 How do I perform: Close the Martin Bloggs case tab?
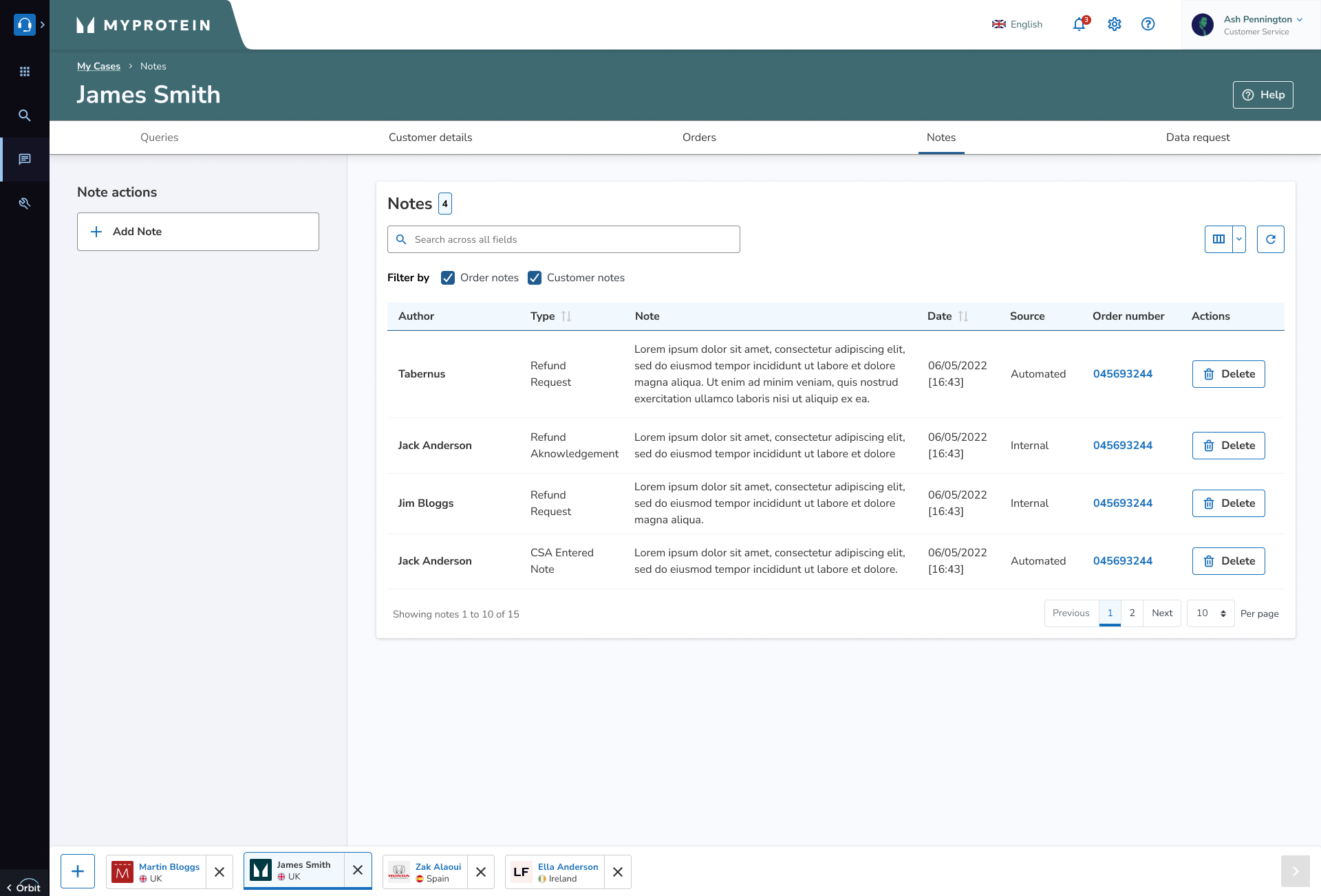(219, 872)
